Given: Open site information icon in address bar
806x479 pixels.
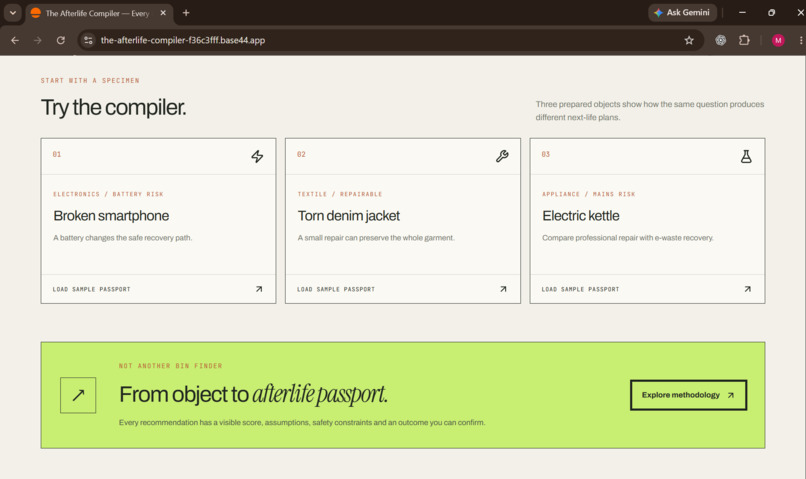Looking at the screenshot, I should click(x=88, y=40).
